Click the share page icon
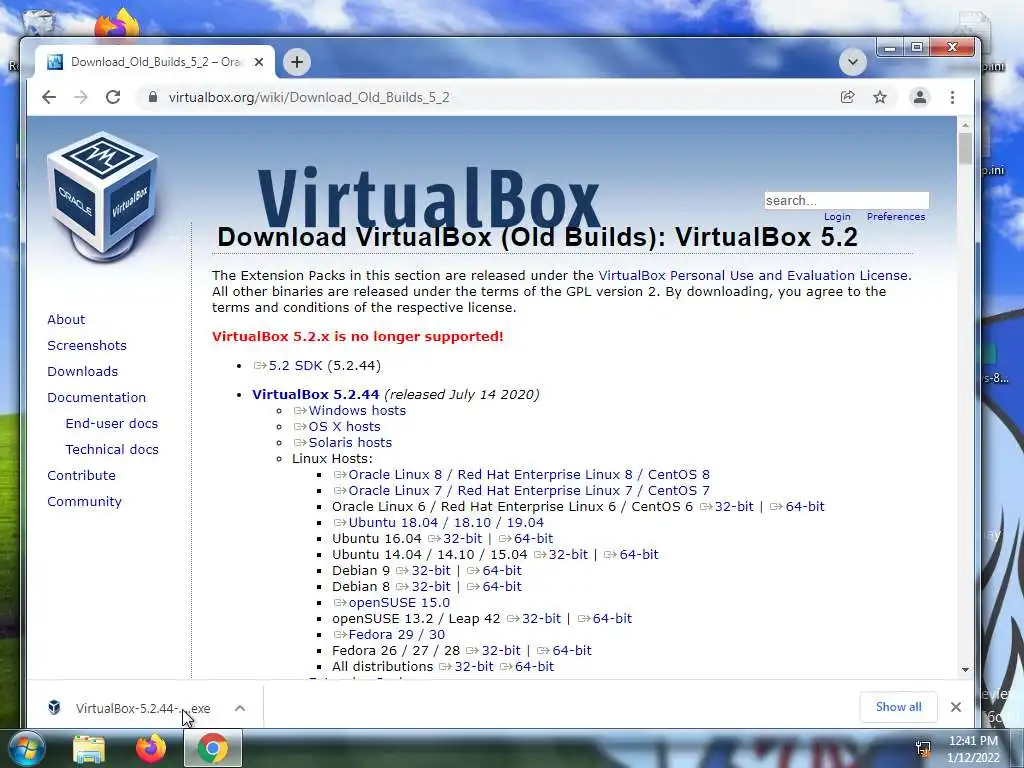The image size is (1024, 768). click(848, 97)
